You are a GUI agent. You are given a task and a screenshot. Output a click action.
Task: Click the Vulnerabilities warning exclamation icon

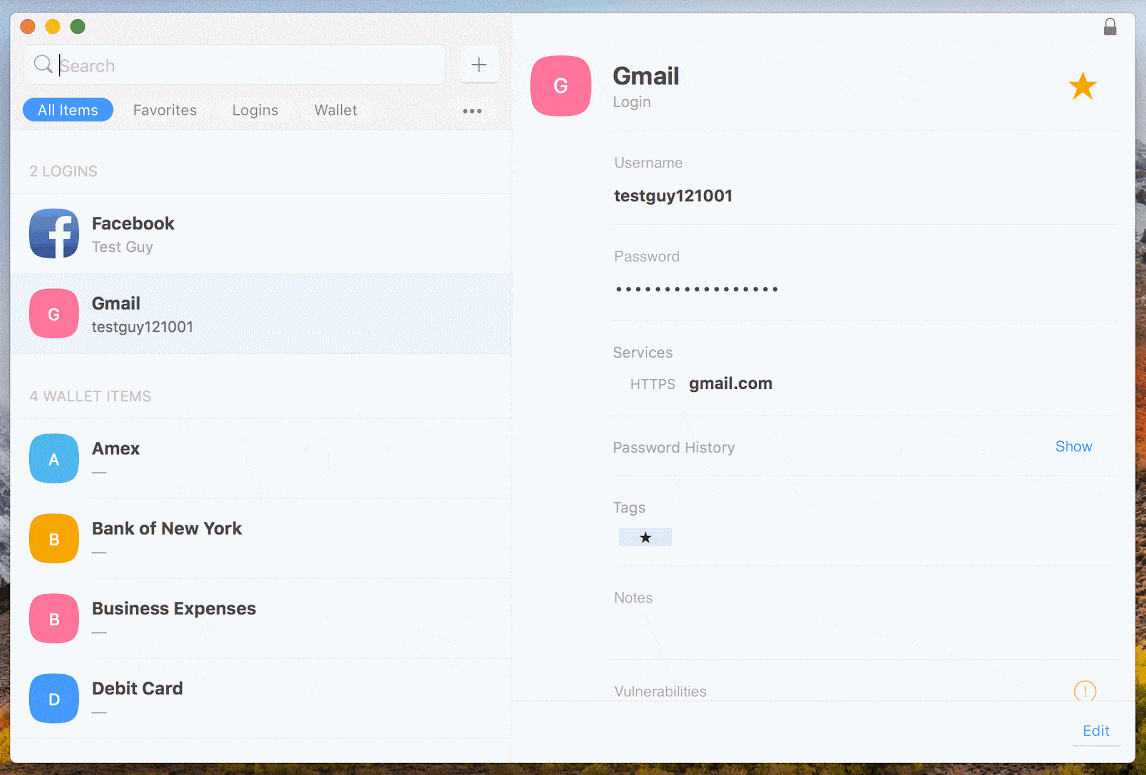point(1085,690)
